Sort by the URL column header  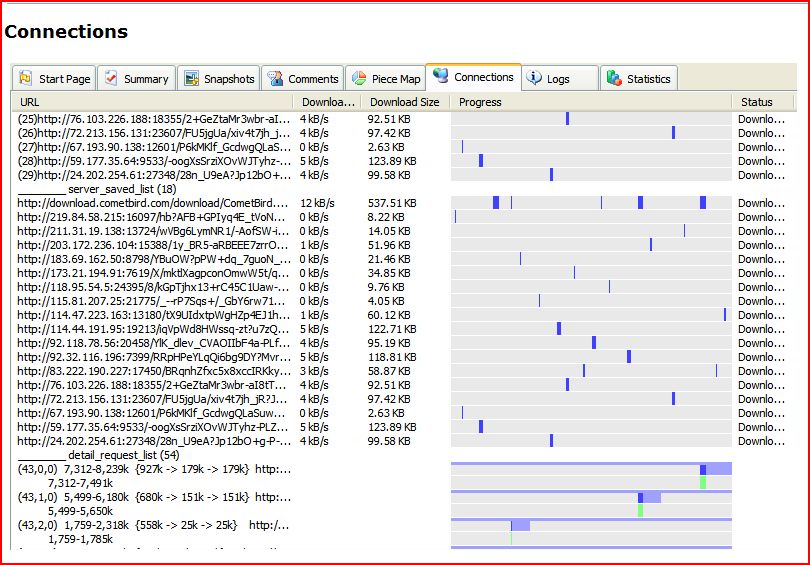click(x=152, y=102)
